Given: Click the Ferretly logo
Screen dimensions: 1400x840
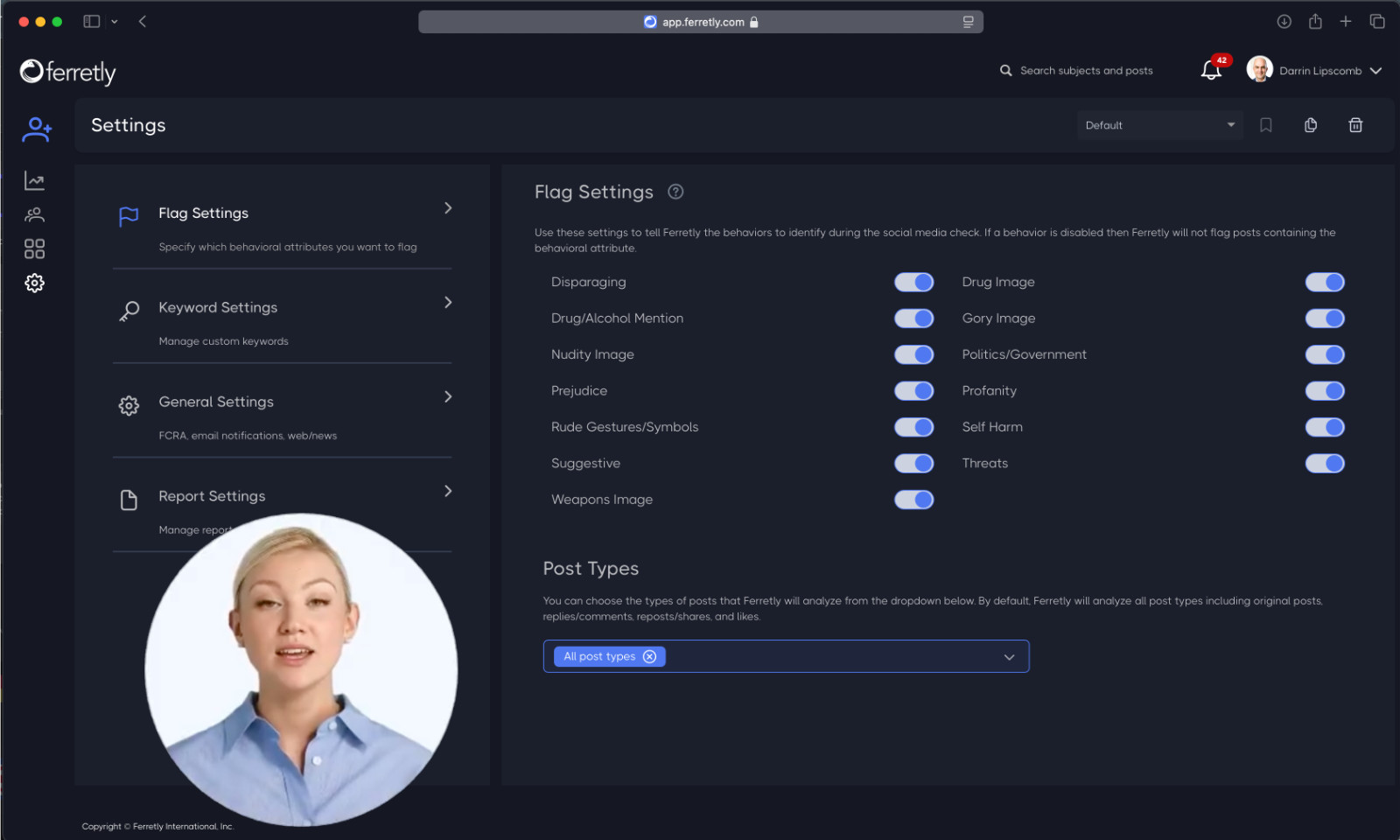Looking at the screenshot, I should pos(67,72).
